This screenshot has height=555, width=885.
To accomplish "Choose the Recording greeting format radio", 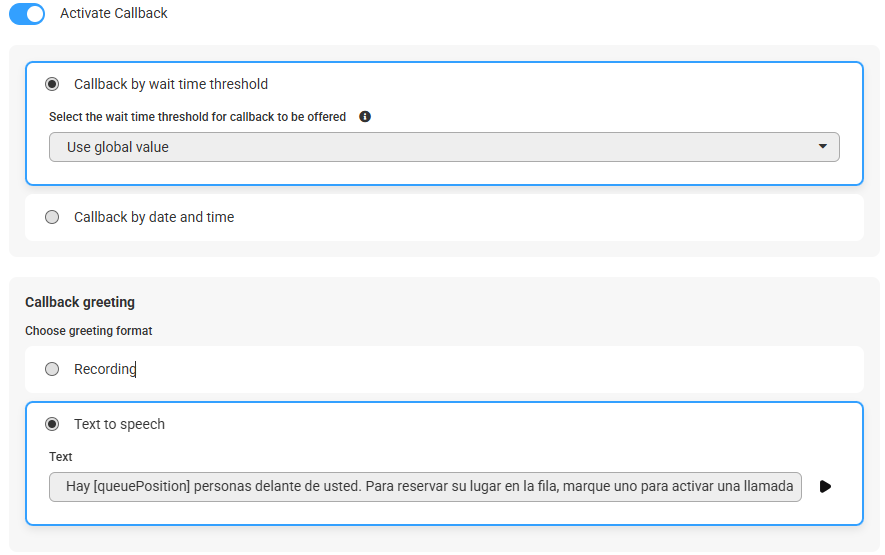I will [x=52, y=369].
